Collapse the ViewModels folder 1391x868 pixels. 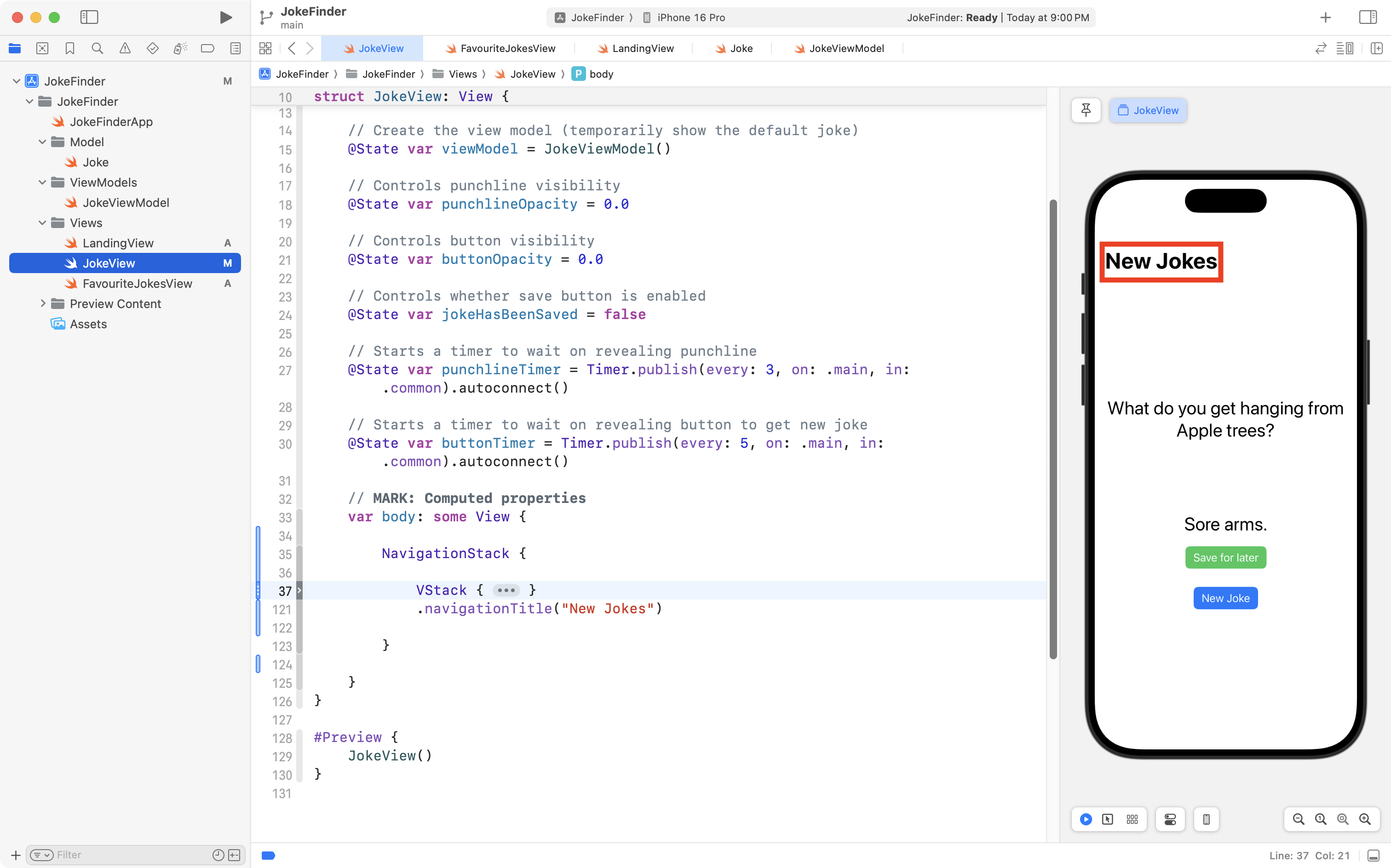pos(42,183)
